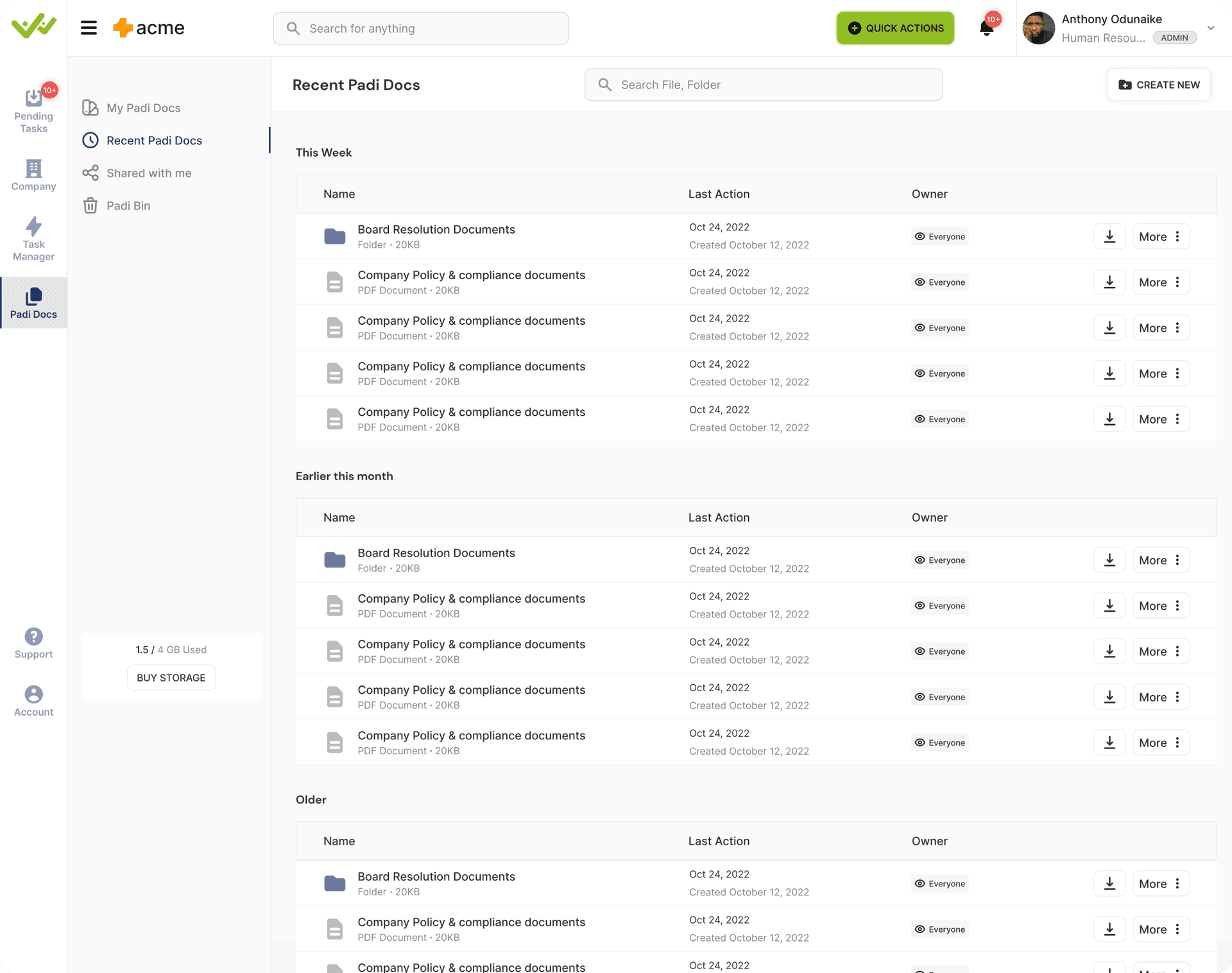Open Board Resolution Documents name under Older

(x=436, y=877)
